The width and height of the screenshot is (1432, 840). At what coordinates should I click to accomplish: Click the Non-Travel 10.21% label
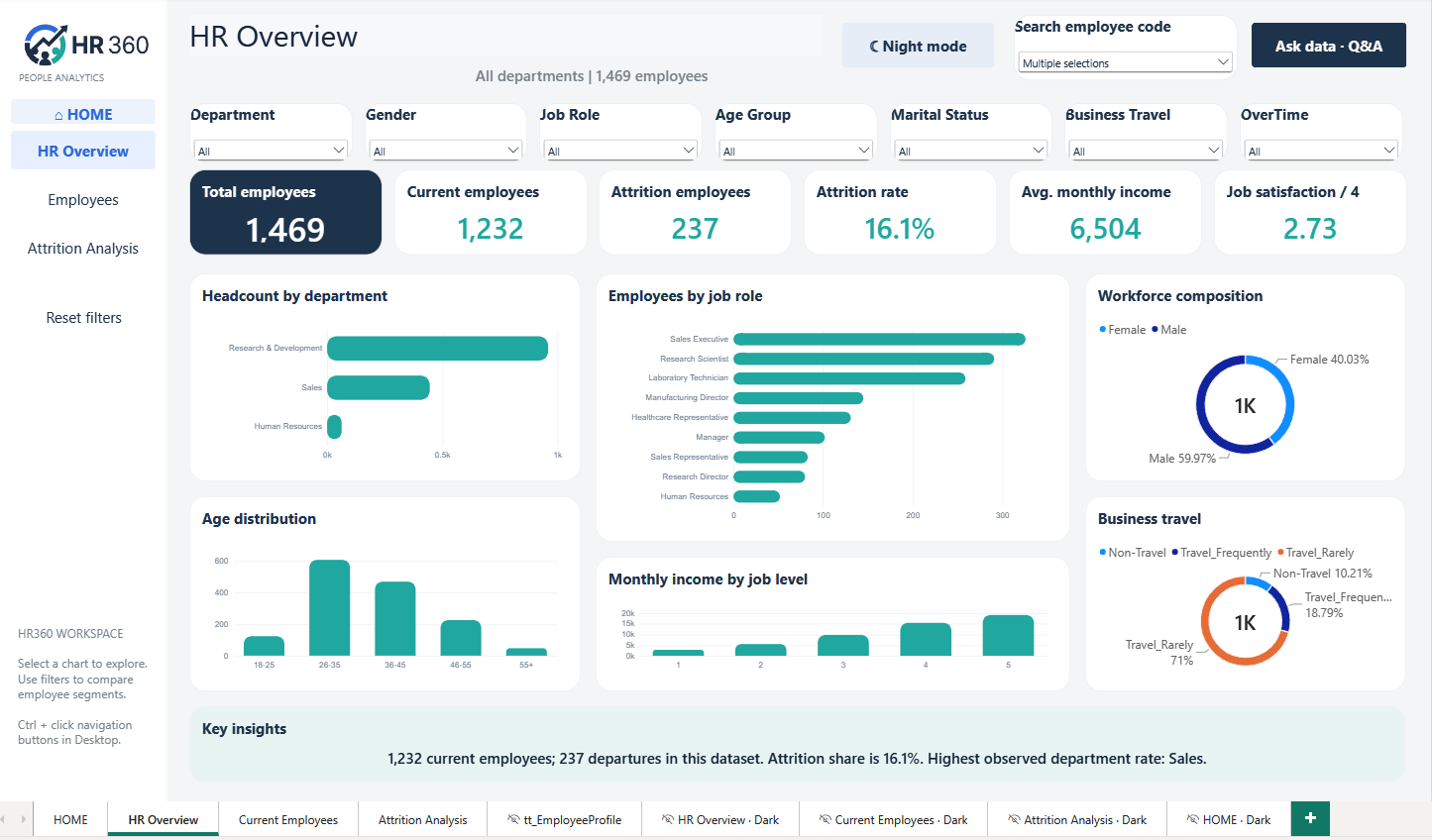click(1322, 573)
